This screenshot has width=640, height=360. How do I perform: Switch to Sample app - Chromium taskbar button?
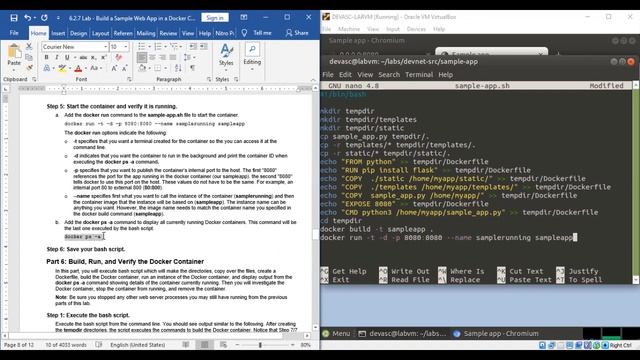click(496, 333)
